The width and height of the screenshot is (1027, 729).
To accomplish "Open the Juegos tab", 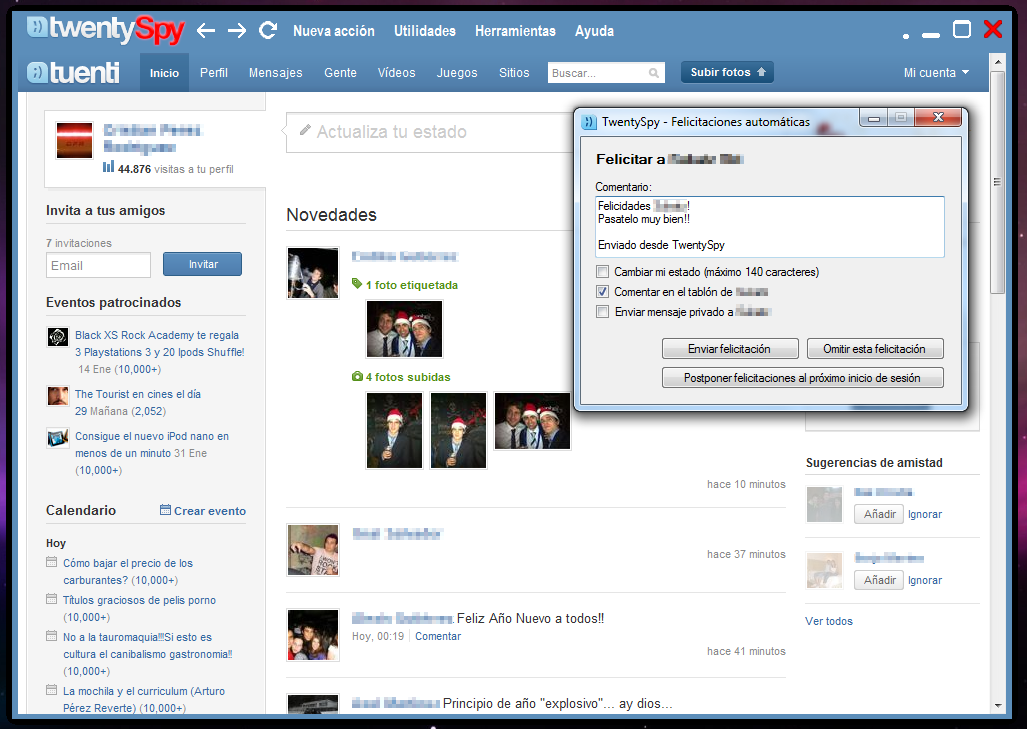I will [457, 73].
